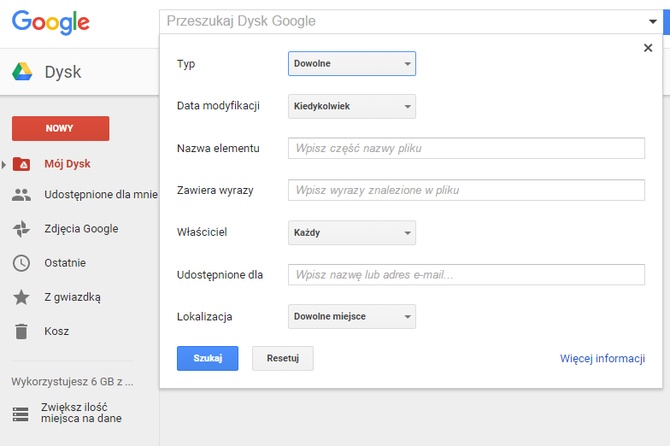Collapse search options arrow in search bar
This screenshot has height=446, width=670.
[x=651, y=21]
